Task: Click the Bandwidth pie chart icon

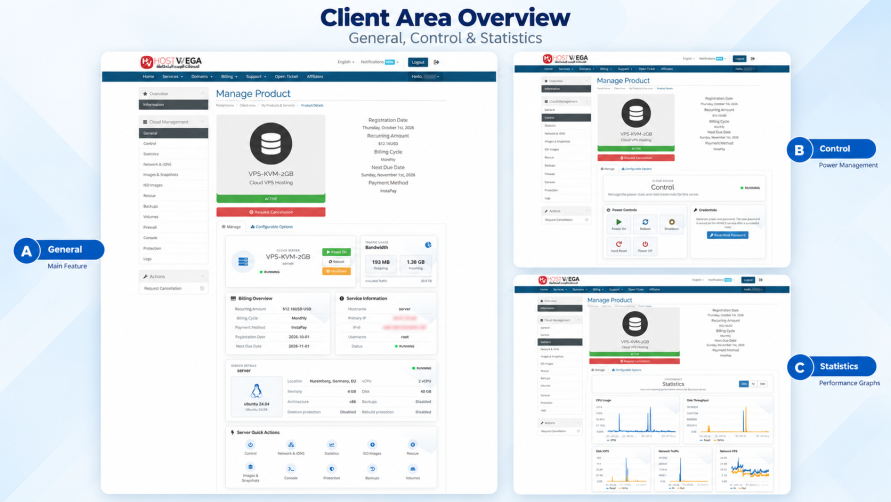Action: [428, 245]
